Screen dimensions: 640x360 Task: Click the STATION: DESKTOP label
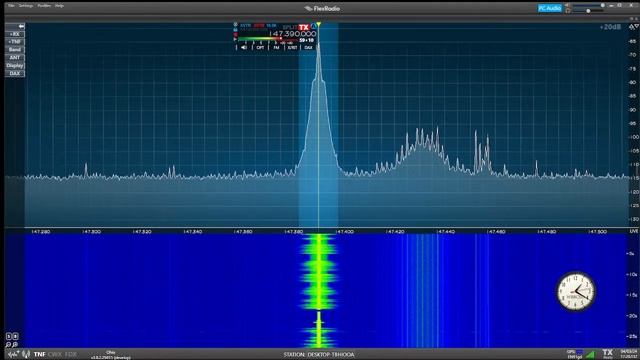319,354
